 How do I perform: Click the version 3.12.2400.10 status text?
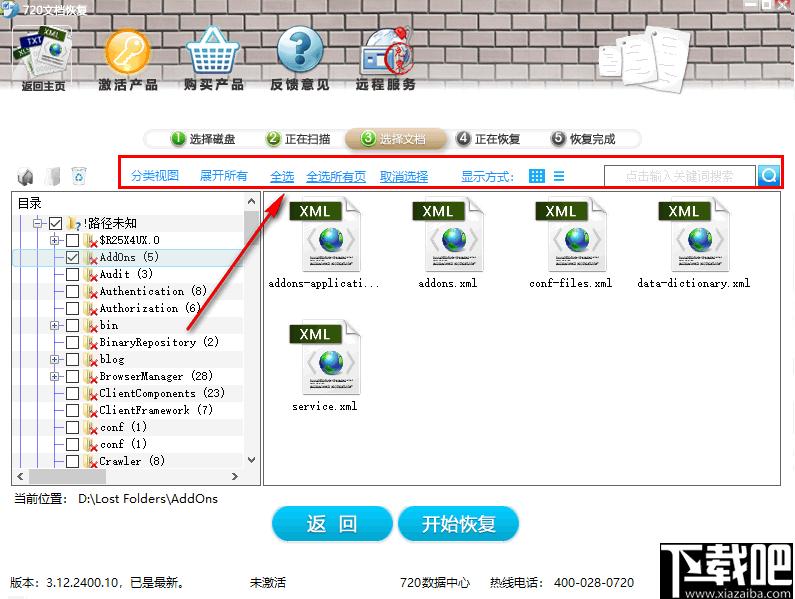[x=97, y=582]
